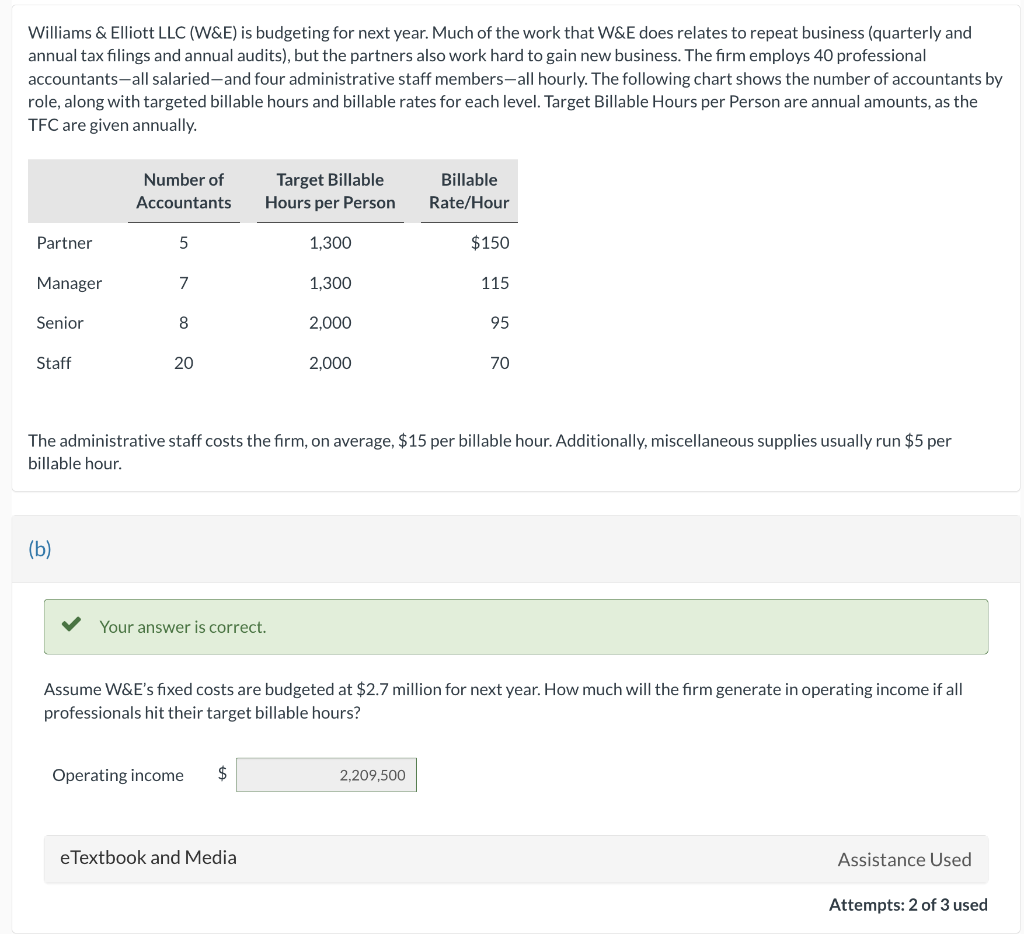
Task: Click the Attempts: 2 of 3 used text
Action: tap(907, 904)
